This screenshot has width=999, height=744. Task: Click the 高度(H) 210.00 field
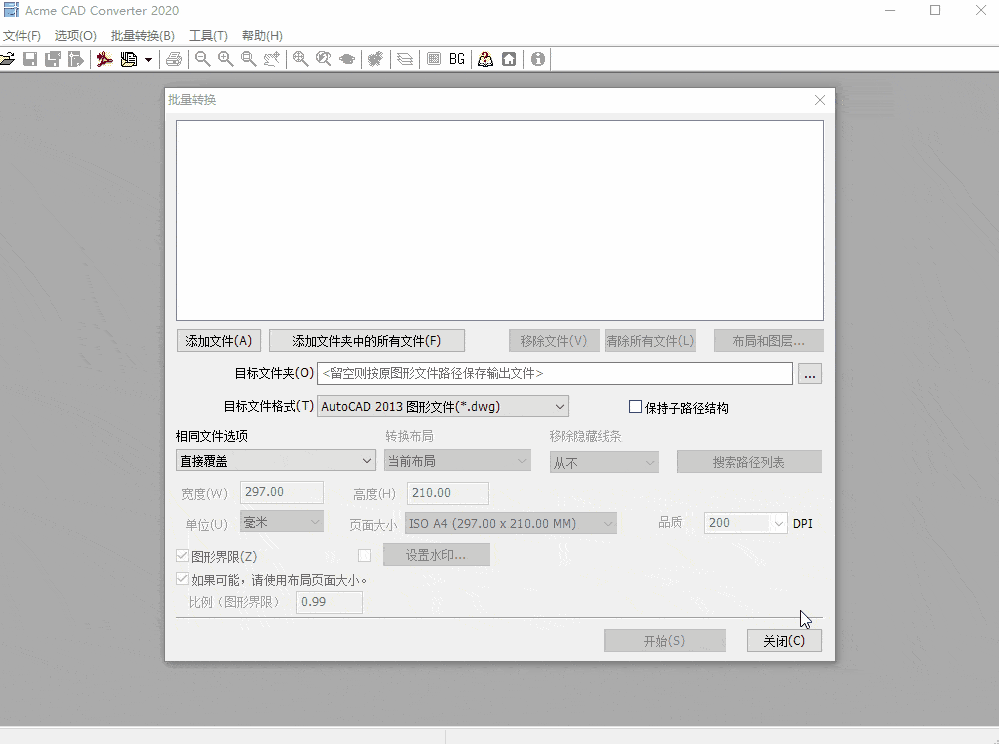click(448, 493)
